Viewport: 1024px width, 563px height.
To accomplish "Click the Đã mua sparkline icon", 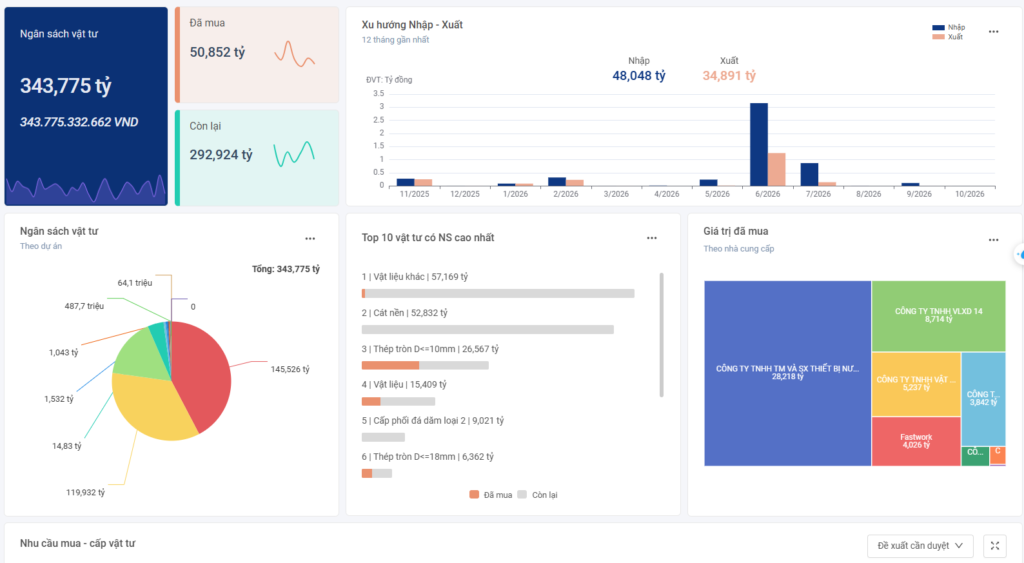I will click(x=295, y=54).
